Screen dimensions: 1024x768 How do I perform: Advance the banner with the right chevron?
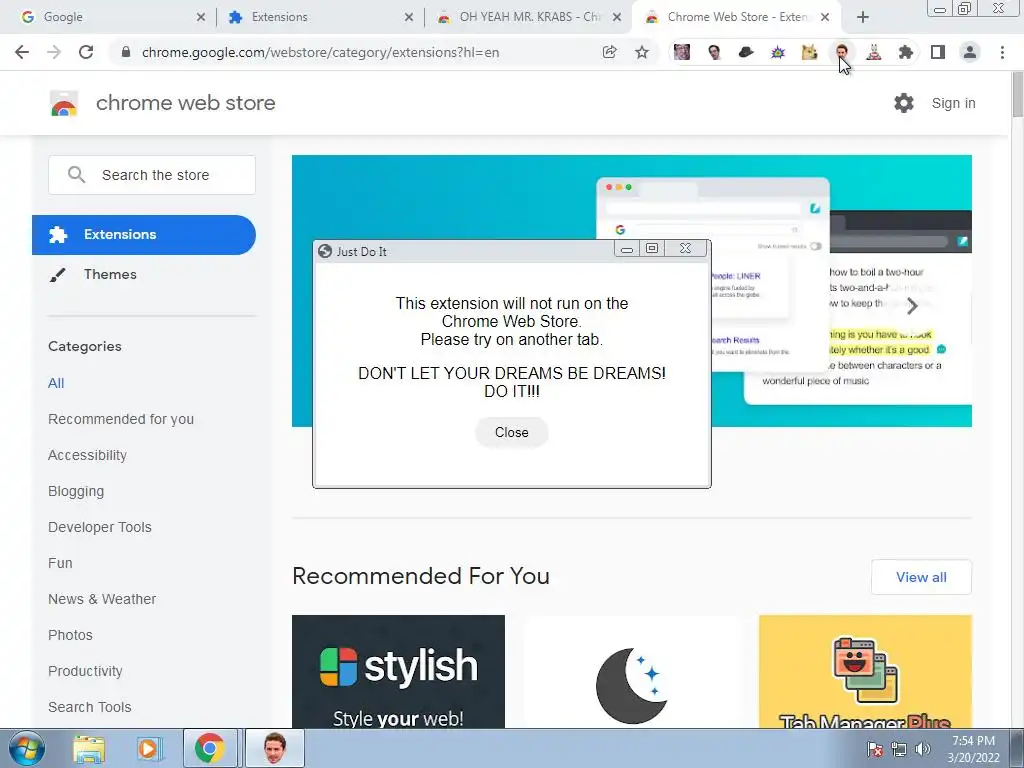[x=912, y=305]
